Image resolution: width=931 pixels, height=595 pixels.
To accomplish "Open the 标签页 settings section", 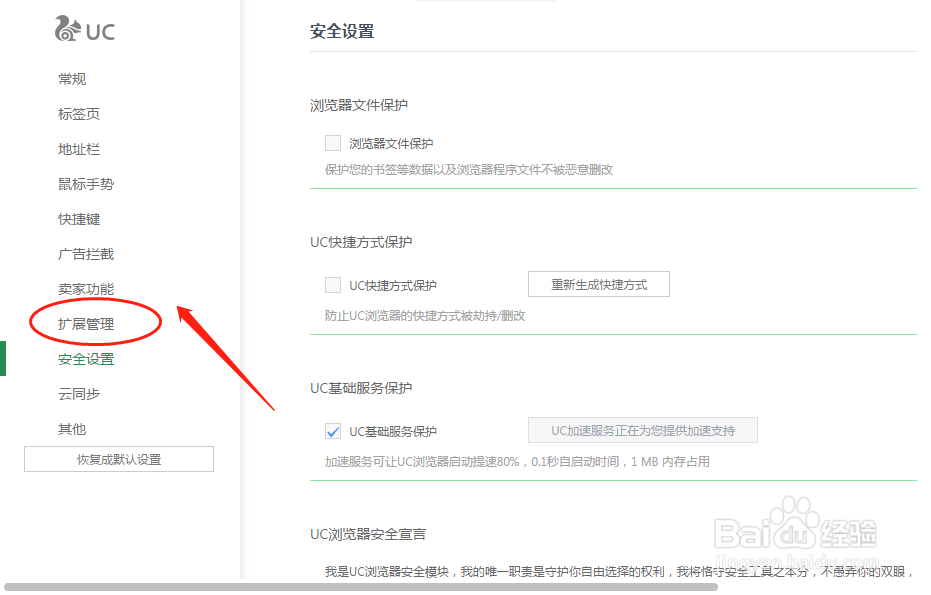I will [79, 114].
